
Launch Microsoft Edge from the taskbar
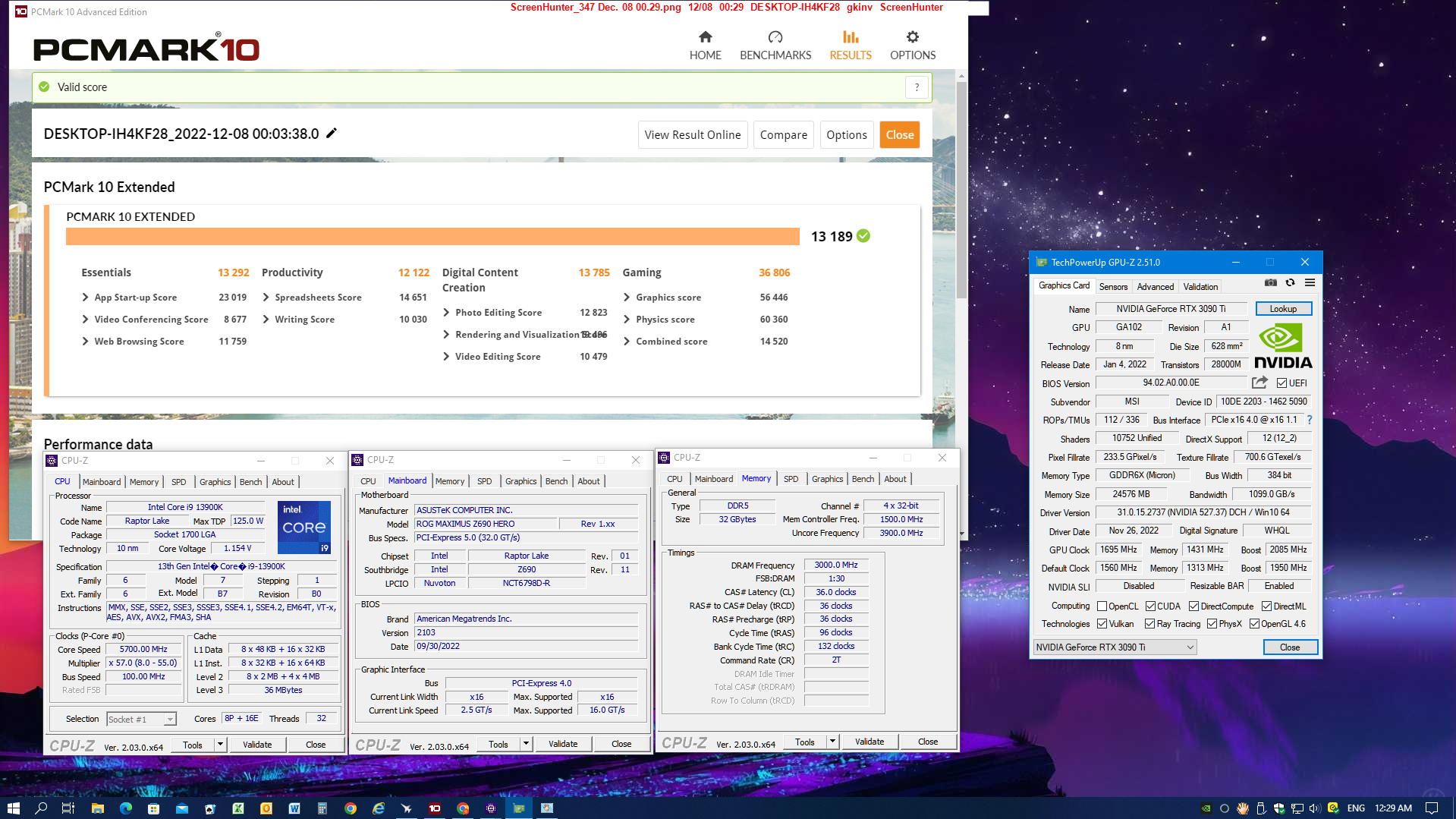pyautogui.click(x=125, y=808)
